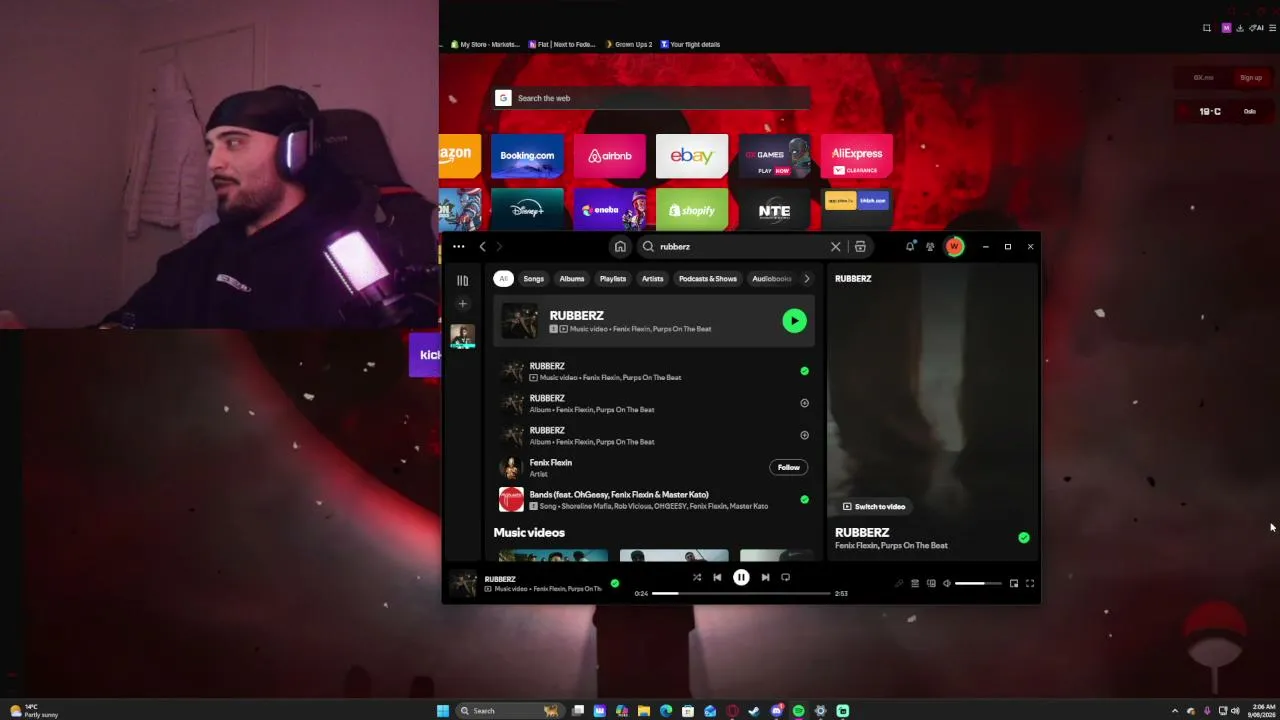This screenshot has height=720, width=1280.
Task: Play the RUBBERZ top result
Action: [x=794, y=321]
